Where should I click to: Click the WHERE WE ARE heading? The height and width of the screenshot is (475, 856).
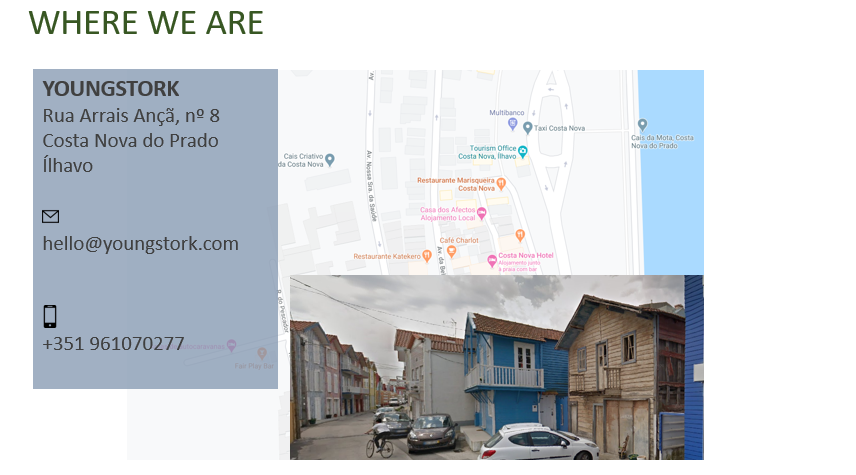pos(146,22)
